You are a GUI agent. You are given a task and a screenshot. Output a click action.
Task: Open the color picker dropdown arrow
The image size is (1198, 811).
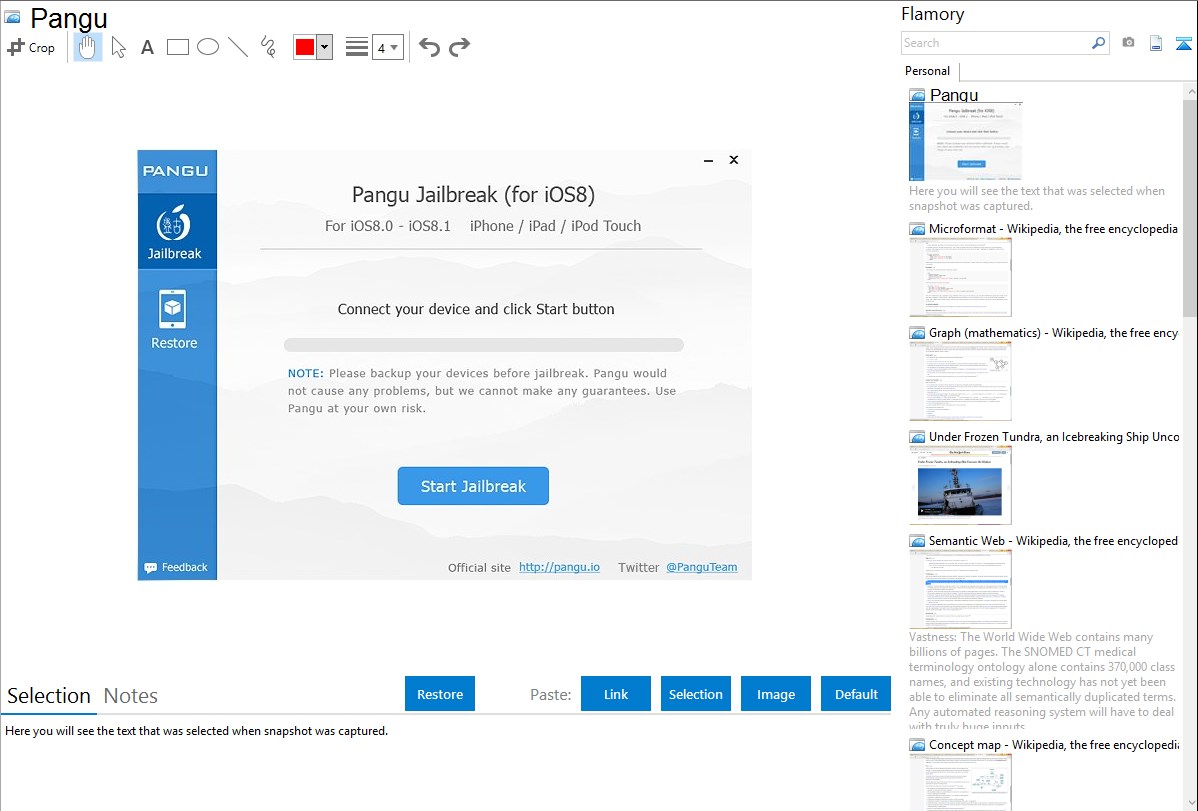tap(324, 47)
